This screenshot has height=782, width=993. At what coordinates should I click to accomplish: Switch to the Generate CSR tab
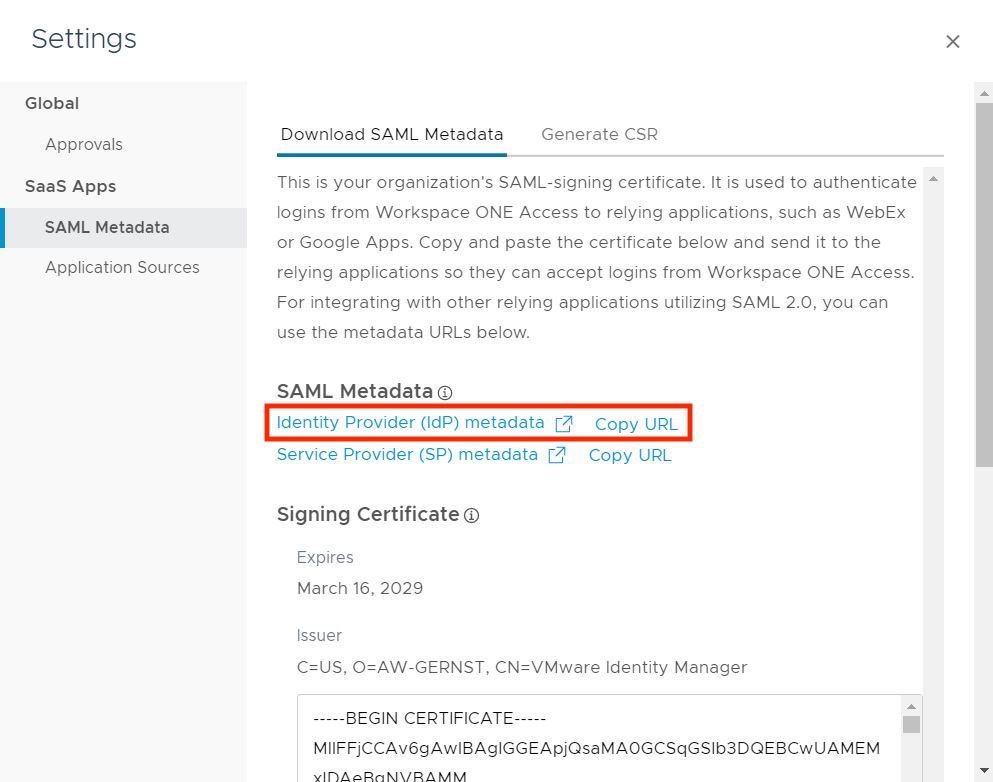(599, 134)
